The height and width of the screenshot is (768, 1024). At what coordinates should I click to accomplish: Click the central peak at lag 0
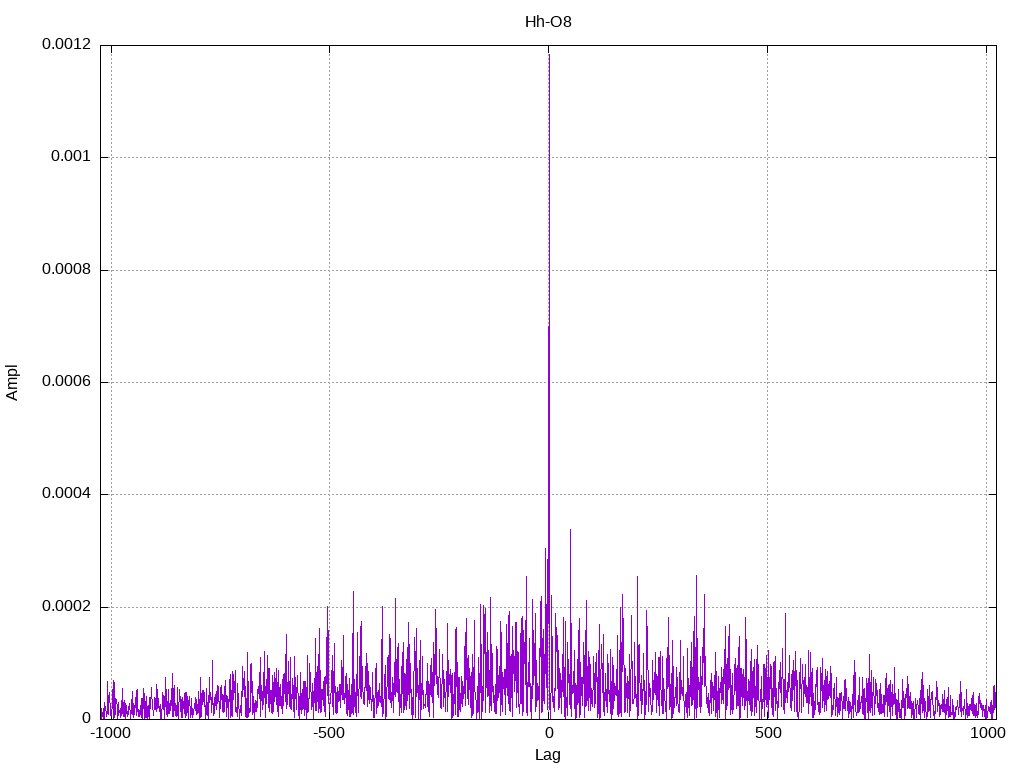click(x=549, y=385)
